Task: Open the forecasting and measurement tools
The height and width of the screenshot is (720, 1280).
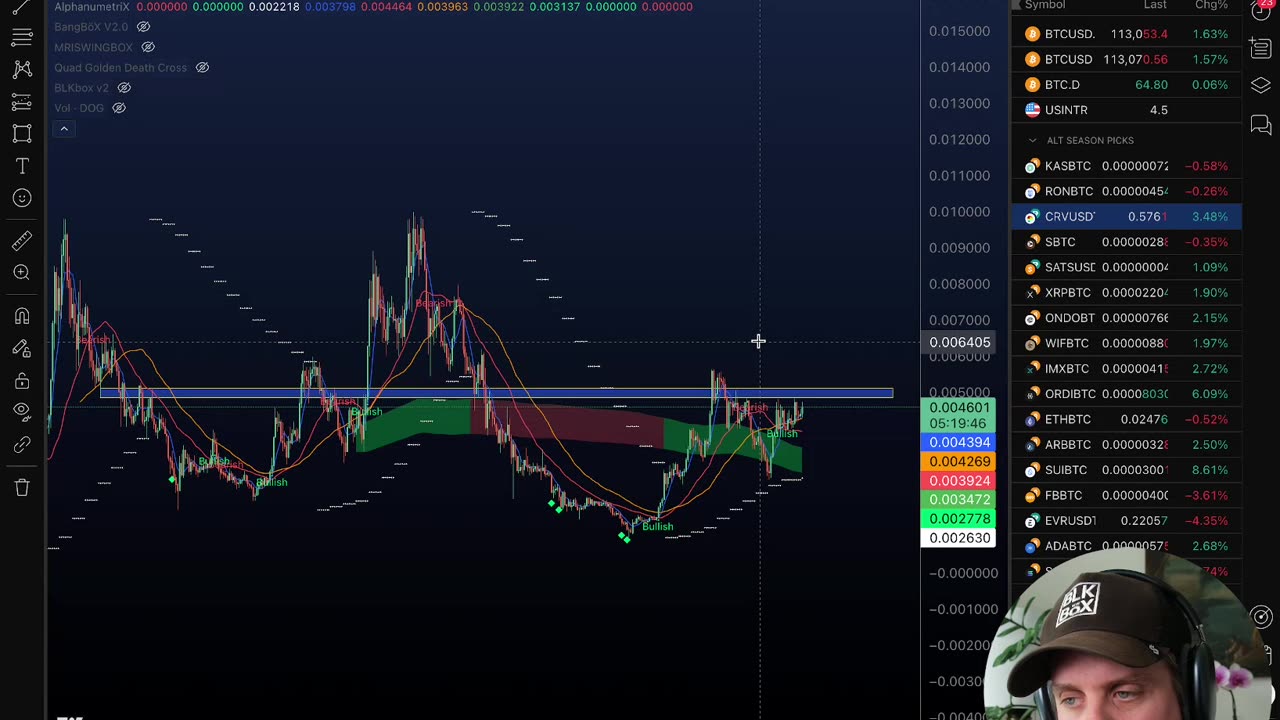Action: pos(22,101)
